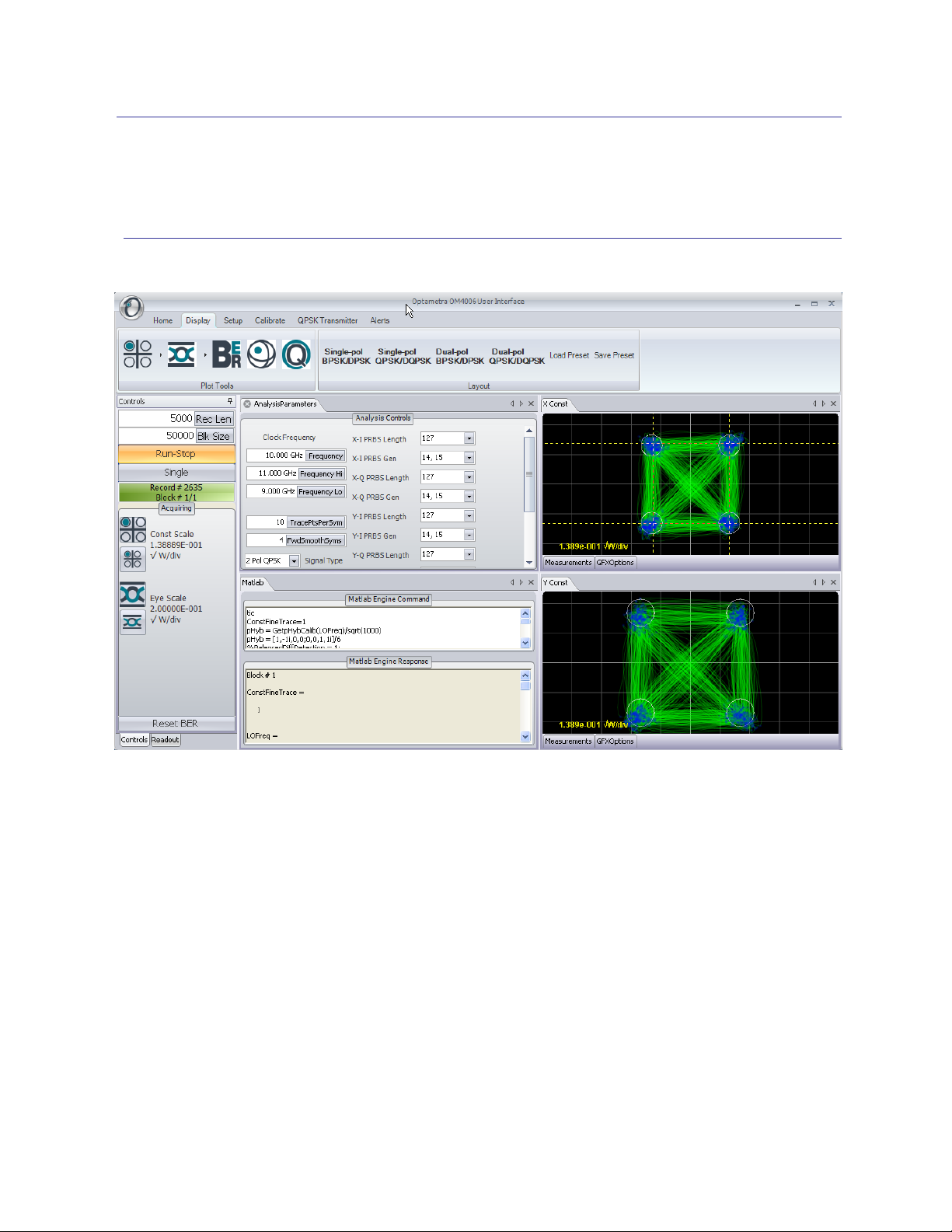The width and height of the screenshot is (952, 1232).
Task: Click the Single acquisition button
Action: pos(176,473)
